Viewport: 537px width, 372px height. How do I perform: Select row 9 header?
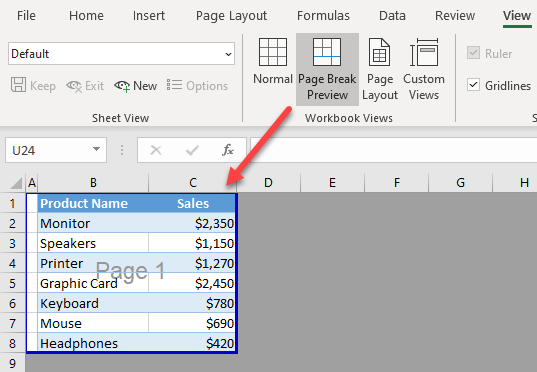coord(12,363)
